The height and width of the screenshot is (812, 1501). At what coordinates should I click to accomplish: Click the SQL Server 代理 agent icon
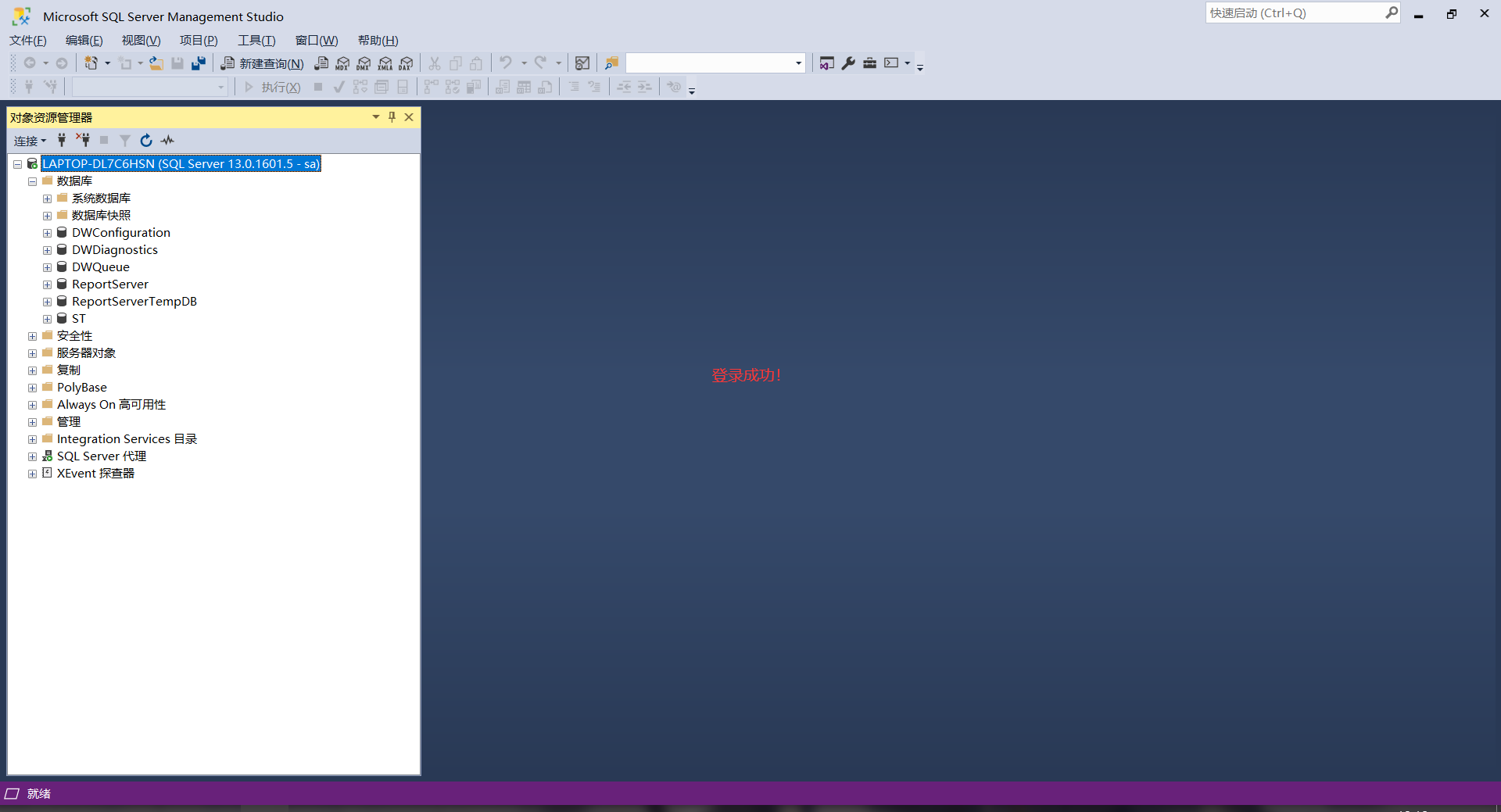[x=47, y=456]
